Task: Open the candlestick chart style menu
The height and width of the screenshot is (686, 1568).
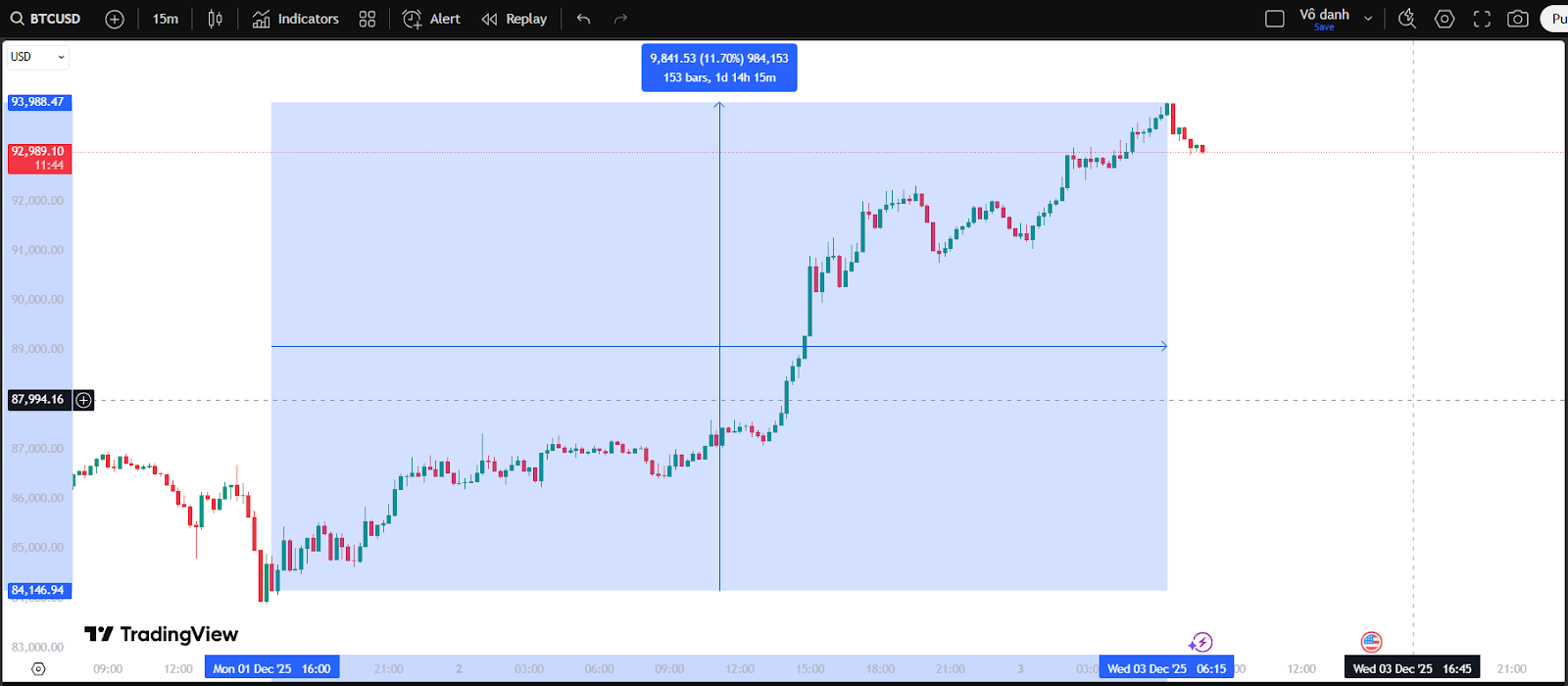Action: pos(216,19)
